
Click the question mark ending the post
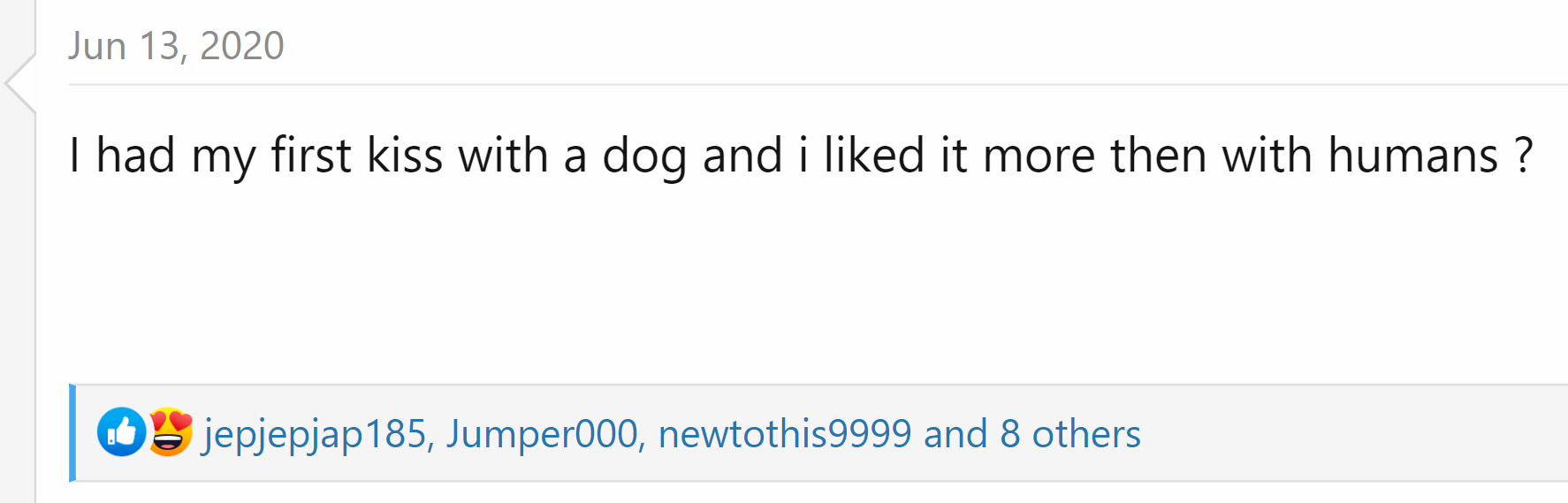click(1523, 156)
